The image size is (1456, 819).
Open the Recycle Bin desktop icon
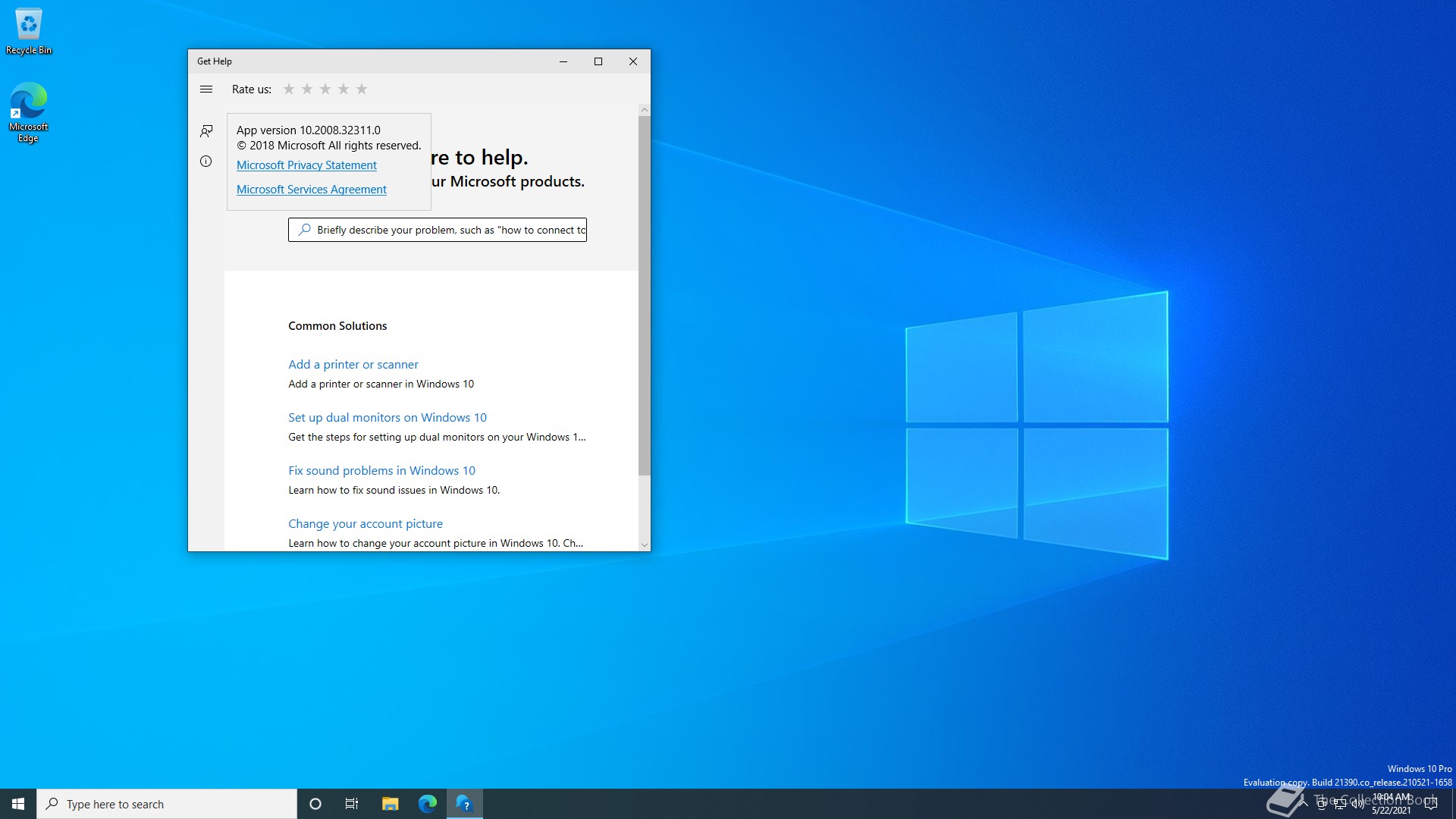29,31
